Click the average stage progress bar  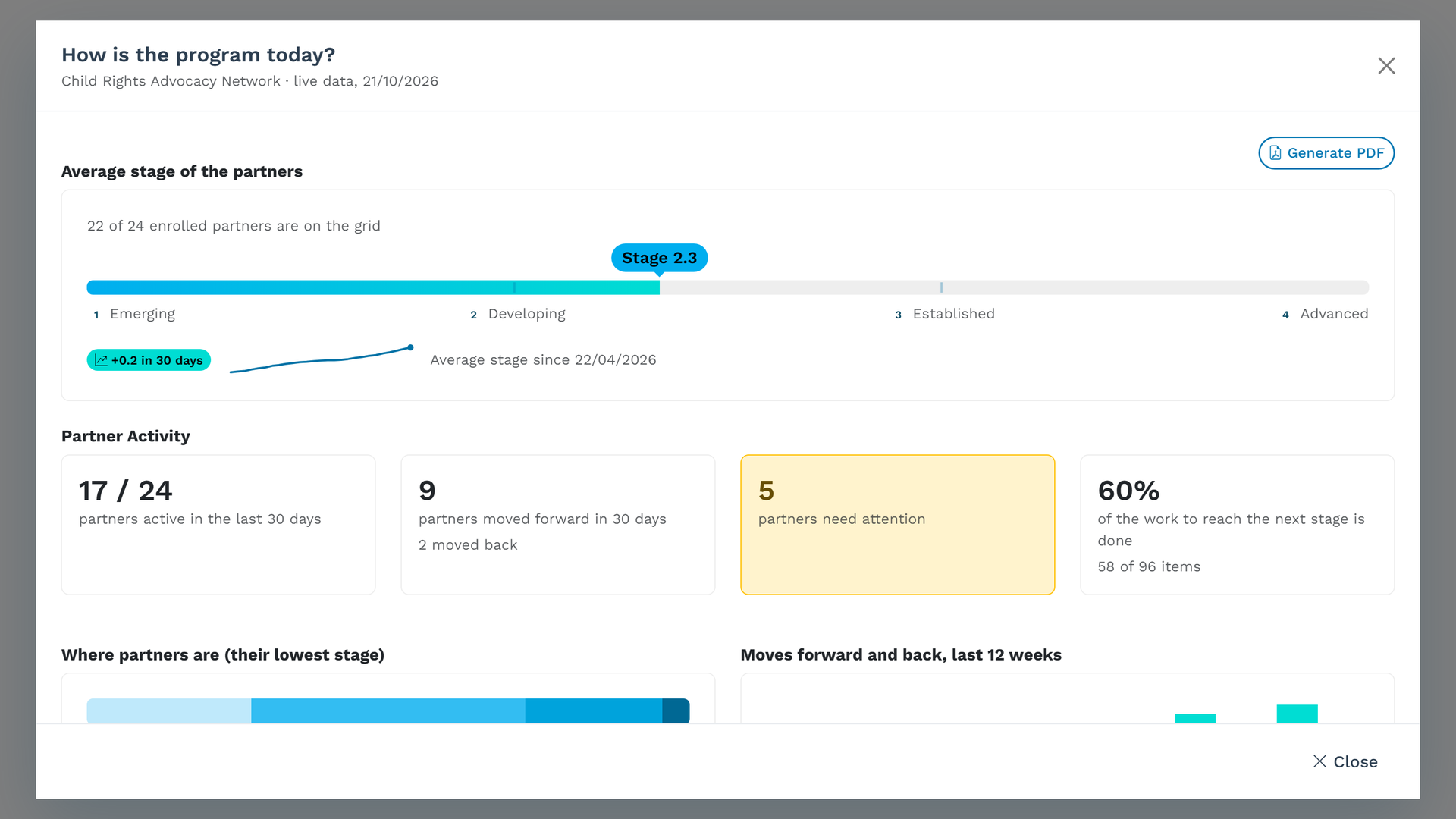pos(728,287)
